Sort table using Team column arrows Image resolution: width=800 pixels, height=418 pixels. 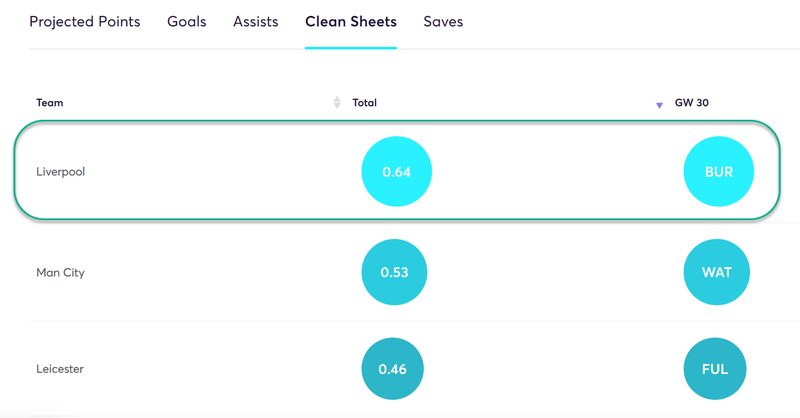(337, 103)
